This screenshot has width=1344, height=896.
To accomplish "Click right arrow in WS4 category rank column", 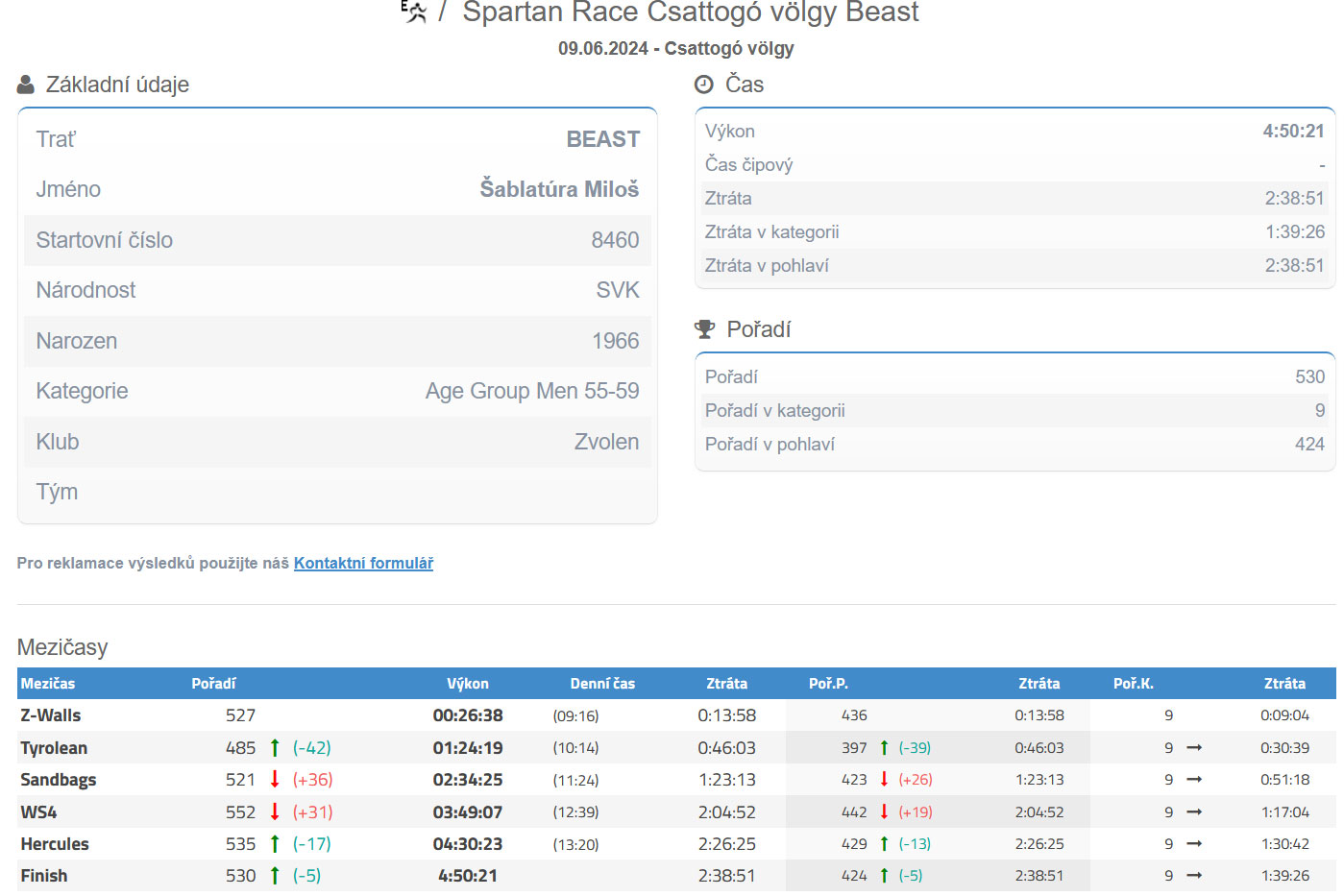I will click(1194, 811).
